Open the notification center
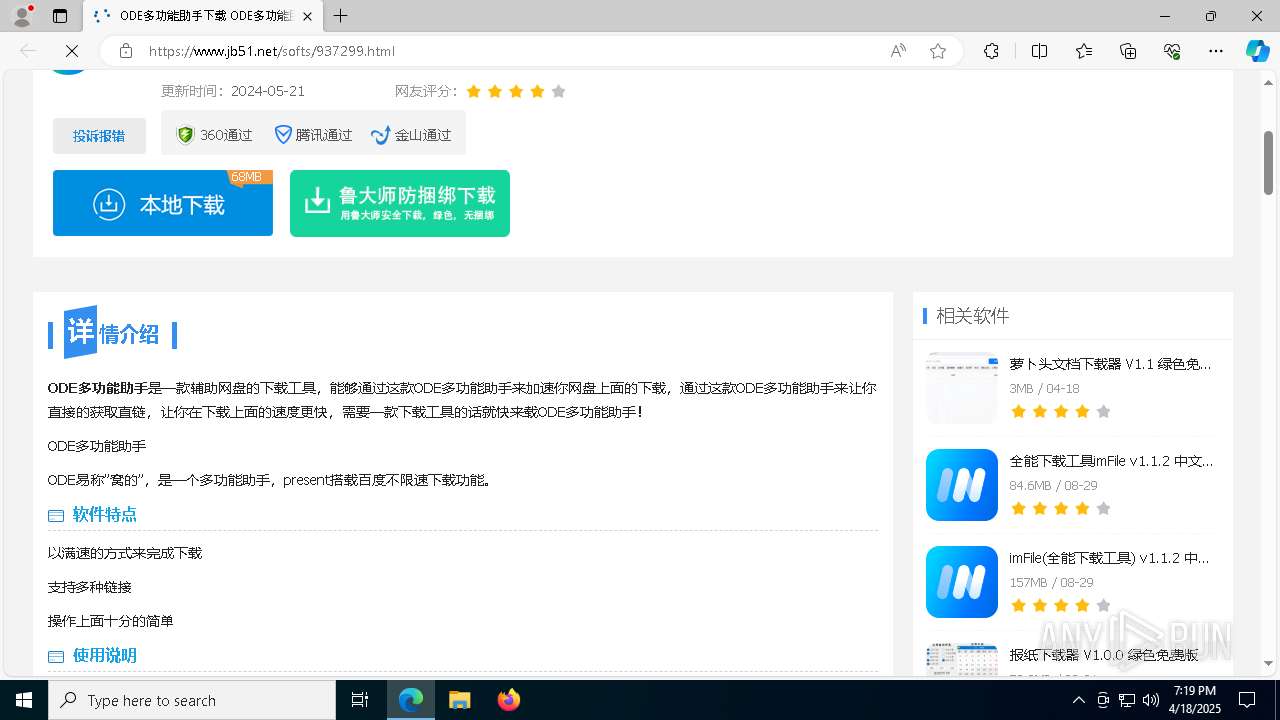1280x720 pixels. [1247, 700]
